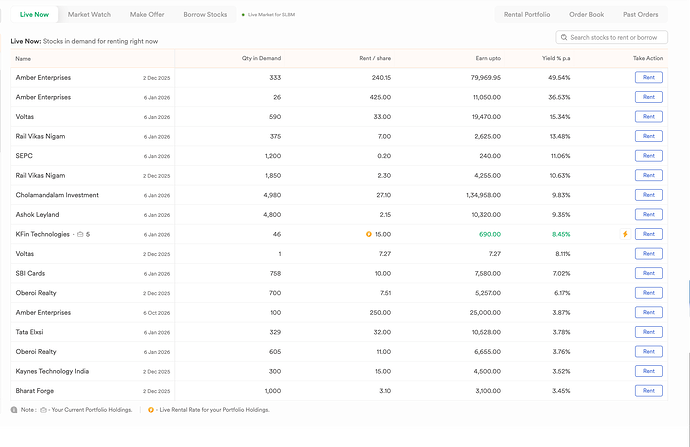Open the Past Orders tab
Screen dimensions: 690x447
tap(640, 15)
